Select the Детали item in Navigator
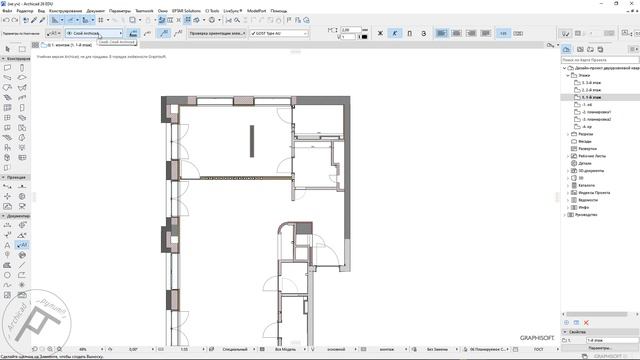640x360 pixels. pyautogui.click(x=585, y=163)
